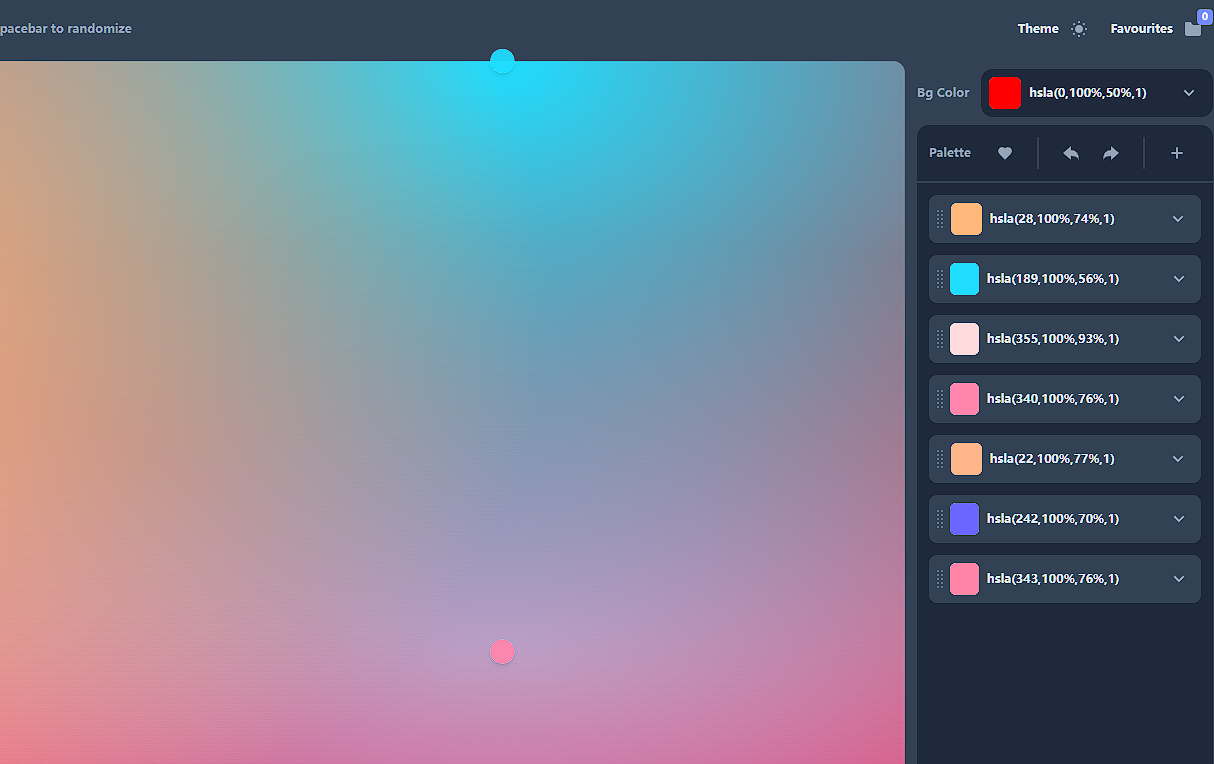Select the pink gradient point on canvas
1214x764 pixels.
click(x=502, y=652)
